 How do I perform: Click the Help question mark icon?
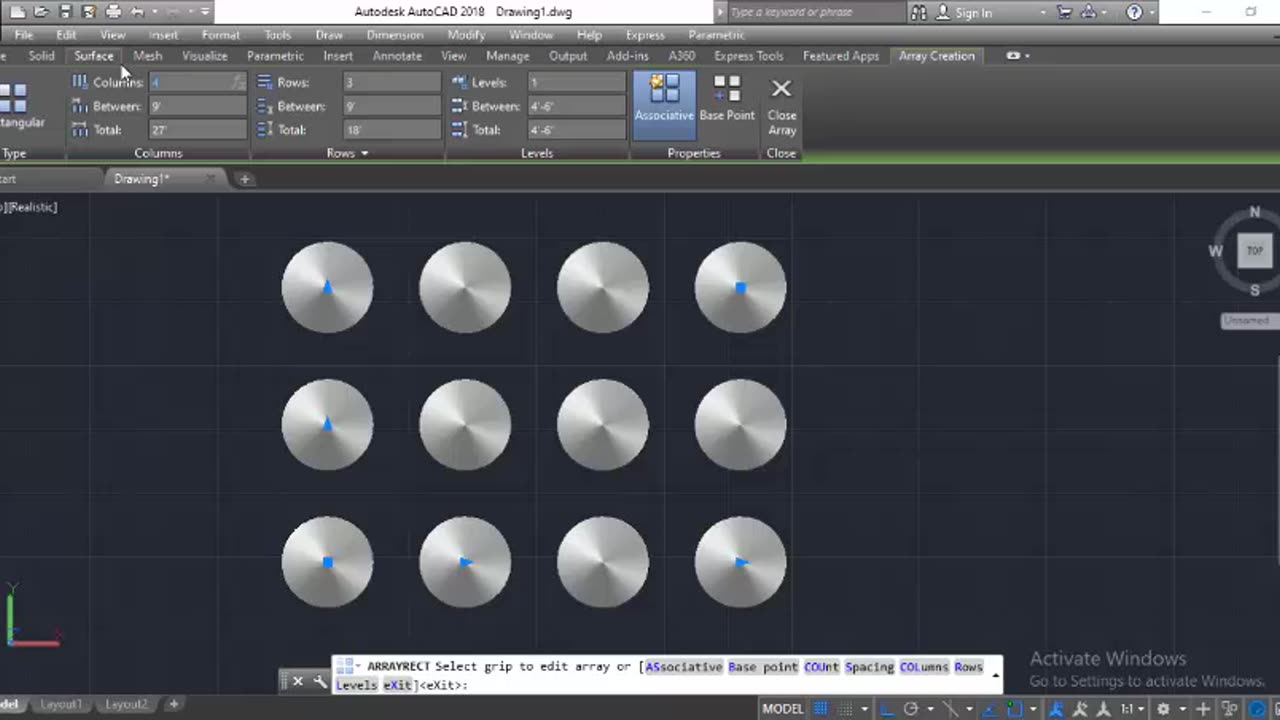(1134, 12)
